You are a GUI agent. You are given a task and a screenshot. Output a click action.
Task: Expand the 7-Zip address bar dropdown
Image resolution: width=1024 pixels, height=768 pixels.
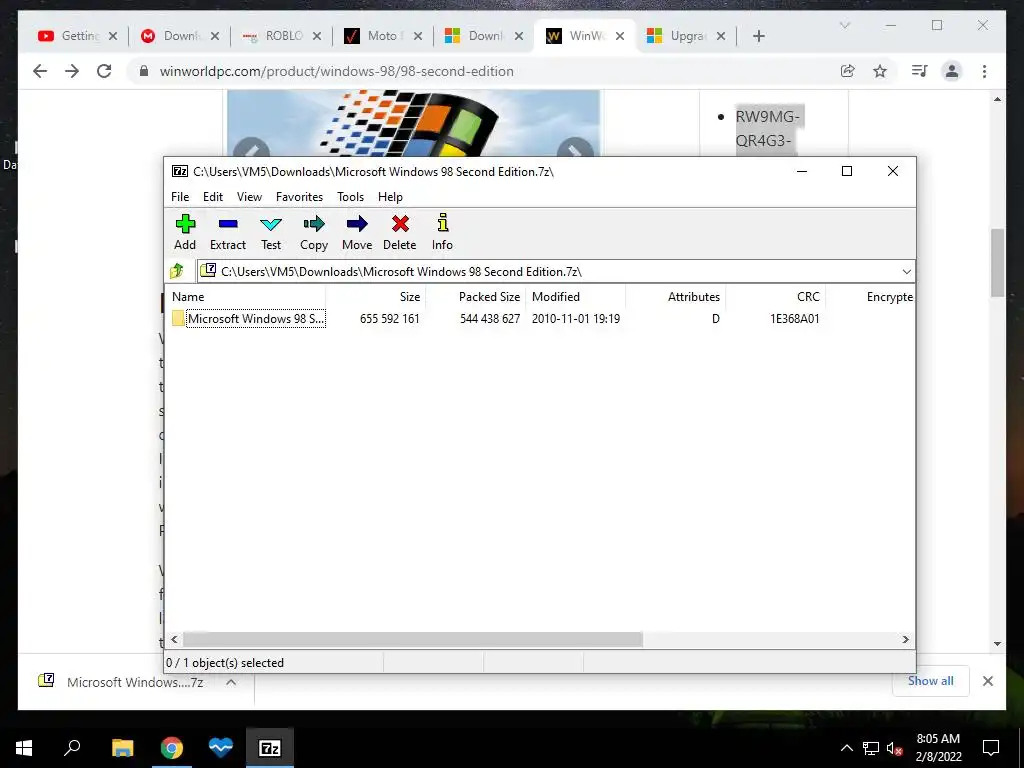pos(906,272)
